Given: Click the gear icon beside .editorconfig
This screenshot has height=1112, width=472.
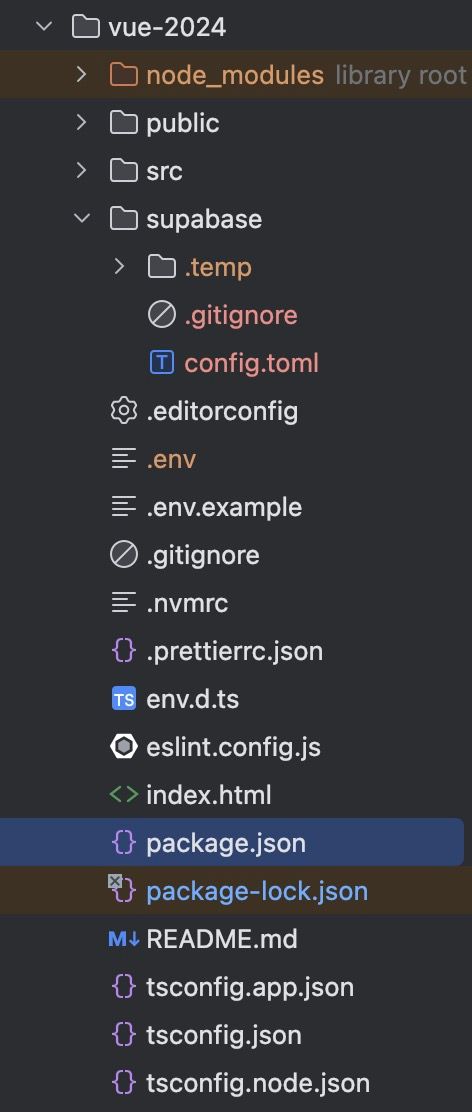Looking at the screenshot, I should 123,411.
